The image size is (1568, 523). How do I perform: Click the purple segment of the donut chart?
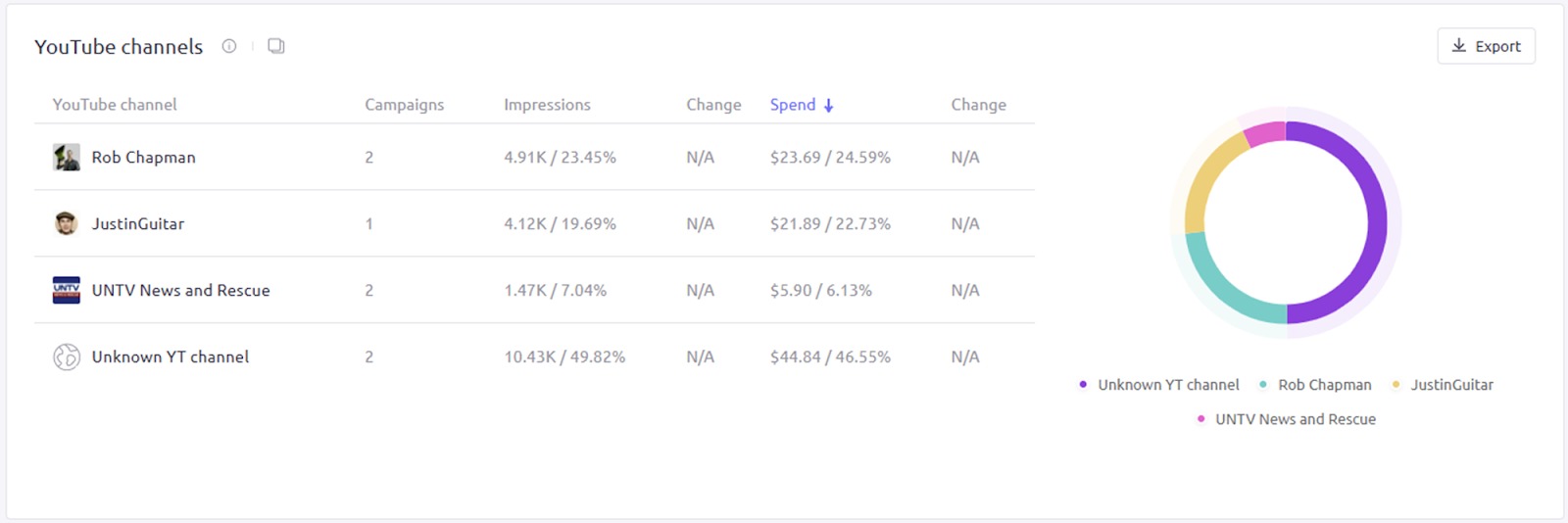pos(1374,223)
